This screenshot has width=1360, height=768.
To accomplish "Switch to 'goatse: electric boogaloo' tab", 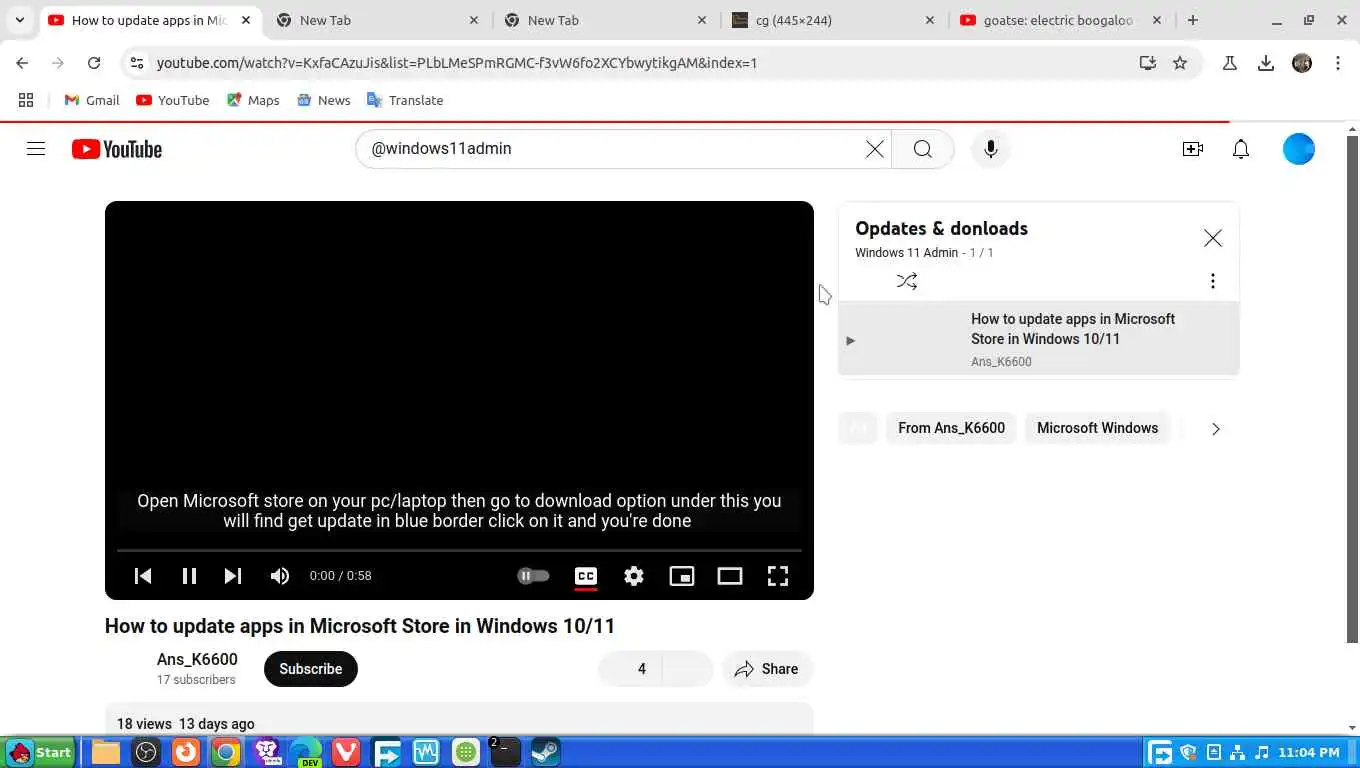I will tap(1059, 20).
